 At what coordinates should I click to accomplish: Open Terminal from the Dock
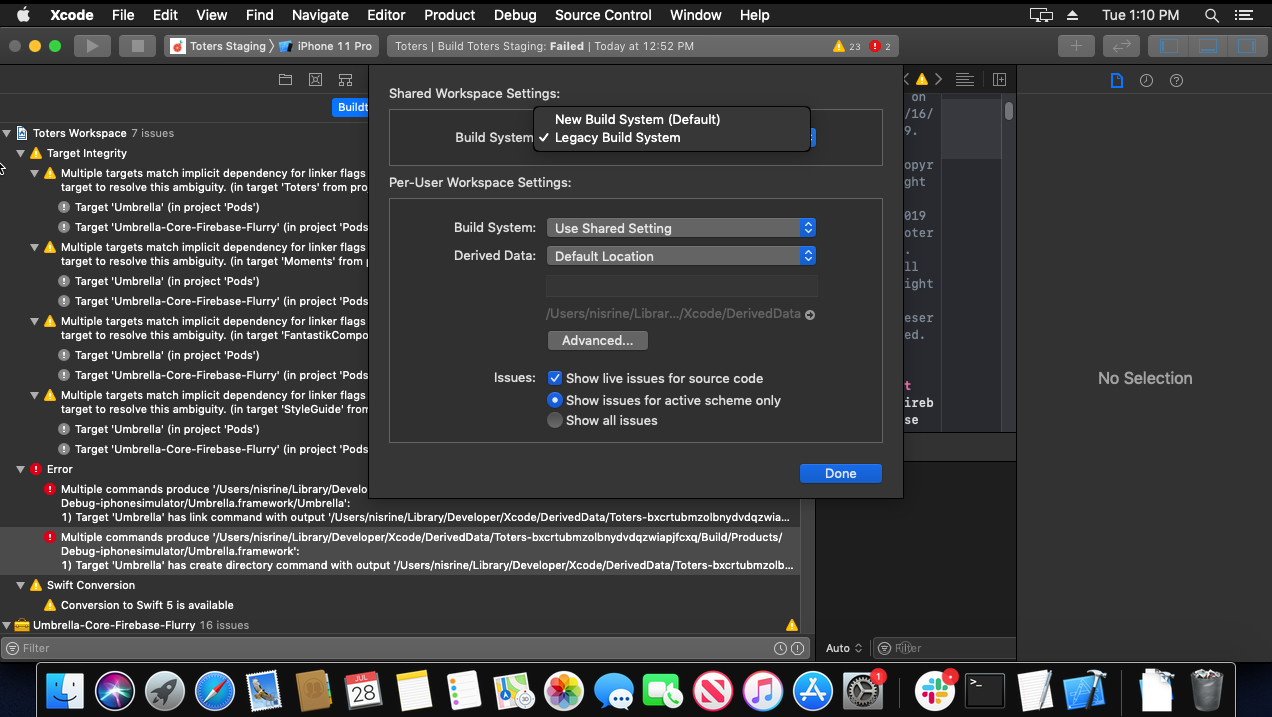click(x=985, y=691)
